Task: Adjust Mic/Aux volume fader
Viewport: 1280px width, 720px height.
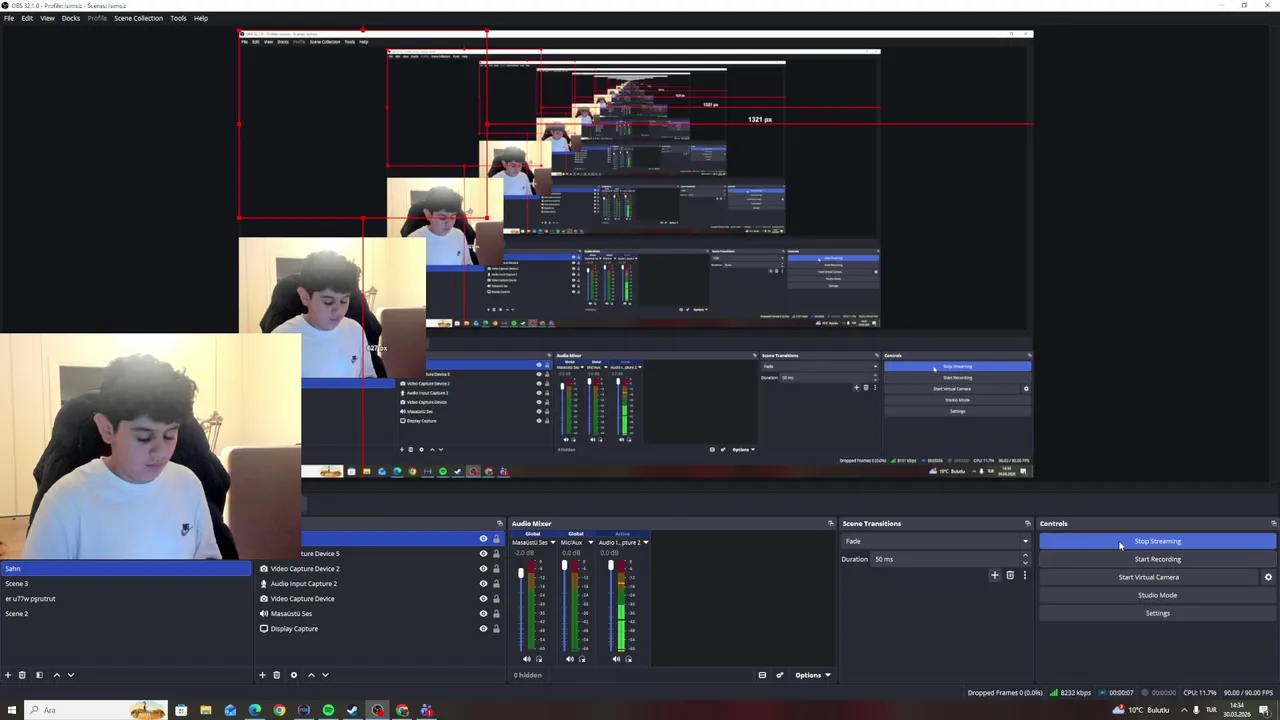Action: (x=564, y=567)
